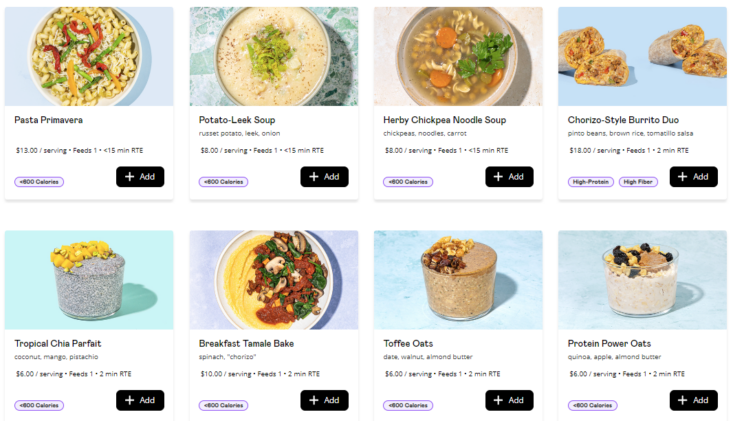Image resolution: width=733 pixels, height=421 pixels.
Task: Click the Chorizo-Style Burrito Duo image
Action: (x=642, y=56)
